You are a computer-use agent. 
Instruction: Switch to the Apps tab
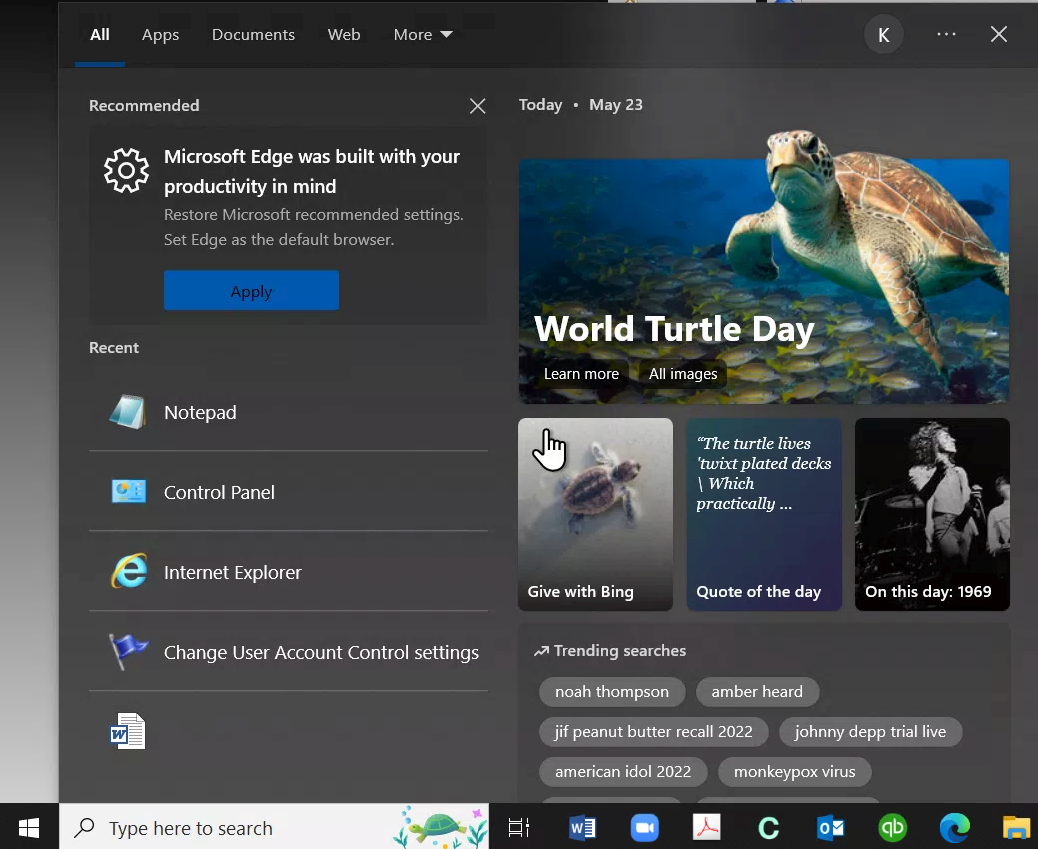pyautogui.click(x=160, y=35)
